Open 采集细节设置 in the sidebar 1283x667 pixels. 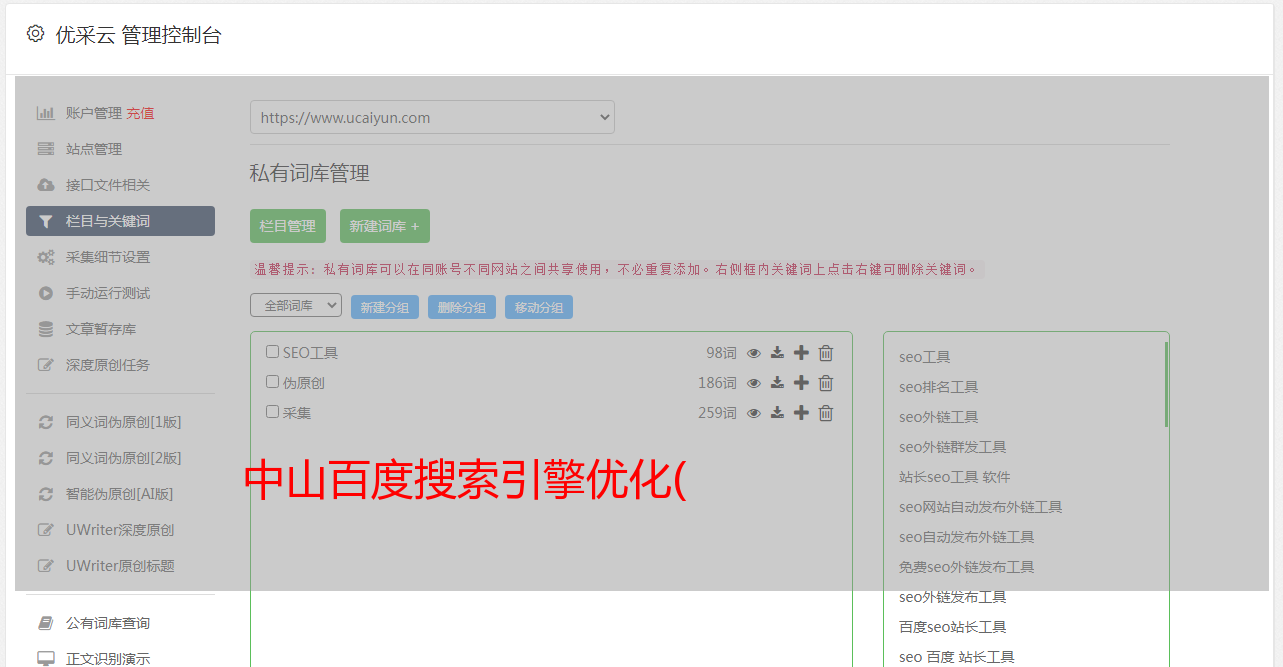click(108, 257)
